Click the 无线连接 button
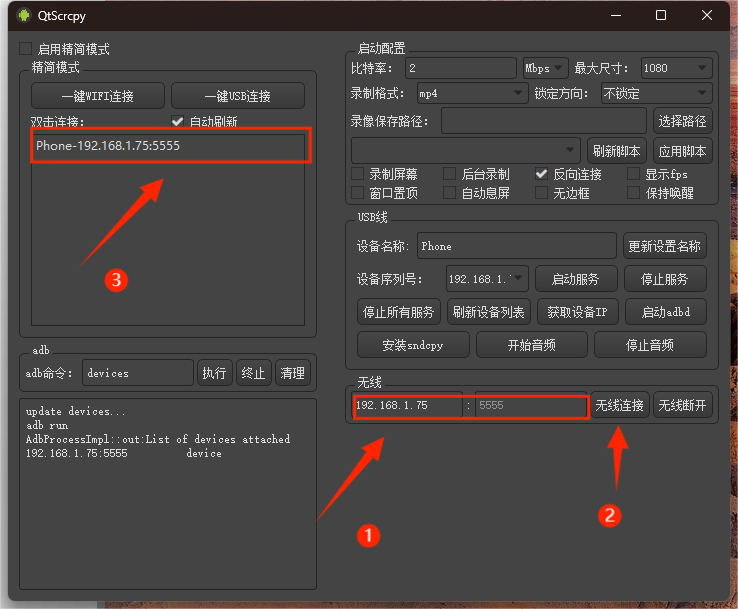Viewport: 738px width, 609px height. (x=619, y=406)
